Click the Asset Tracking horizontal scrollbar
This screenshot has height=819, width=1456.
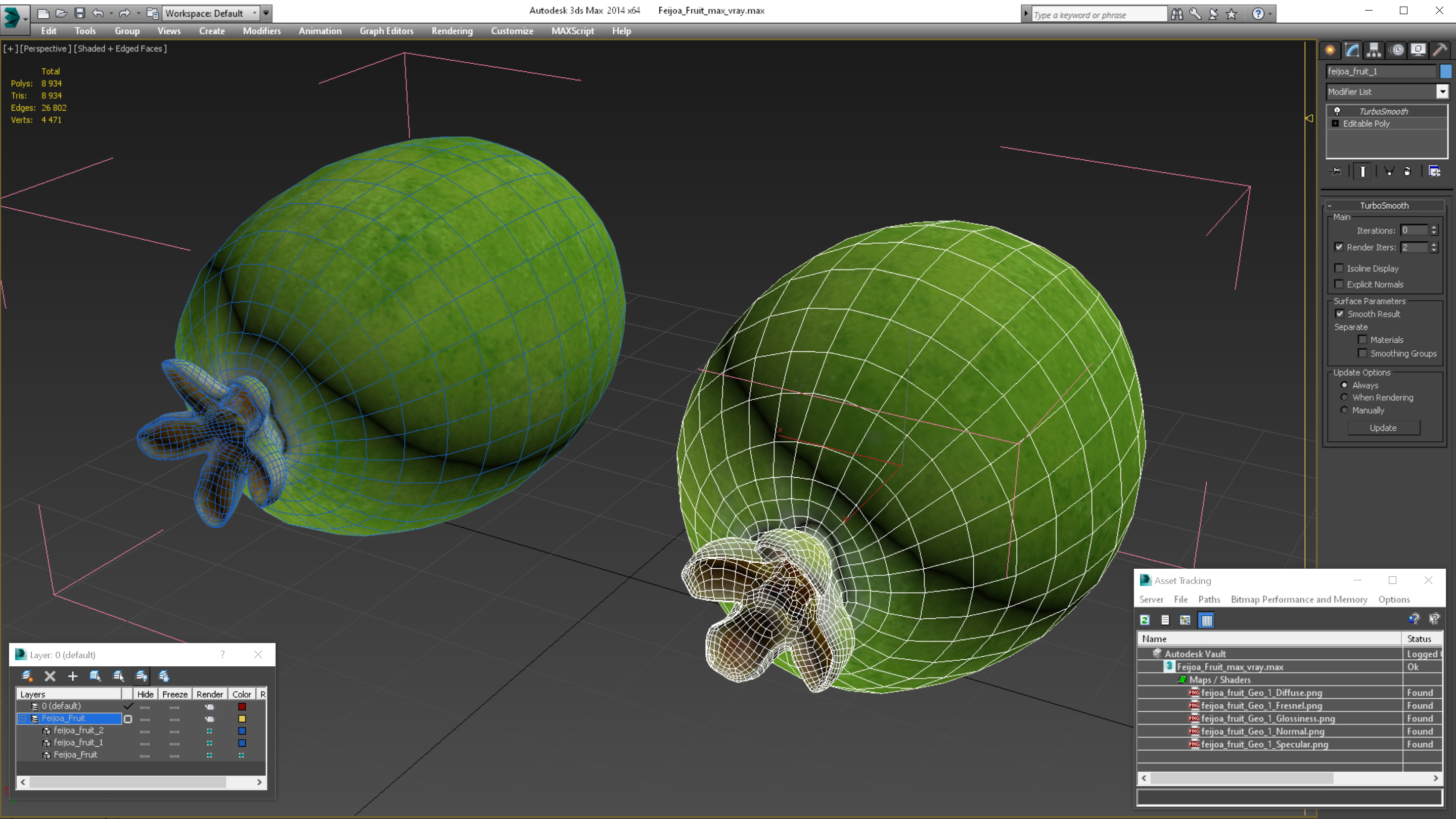pyautogui.click(x=1289, y=779)
